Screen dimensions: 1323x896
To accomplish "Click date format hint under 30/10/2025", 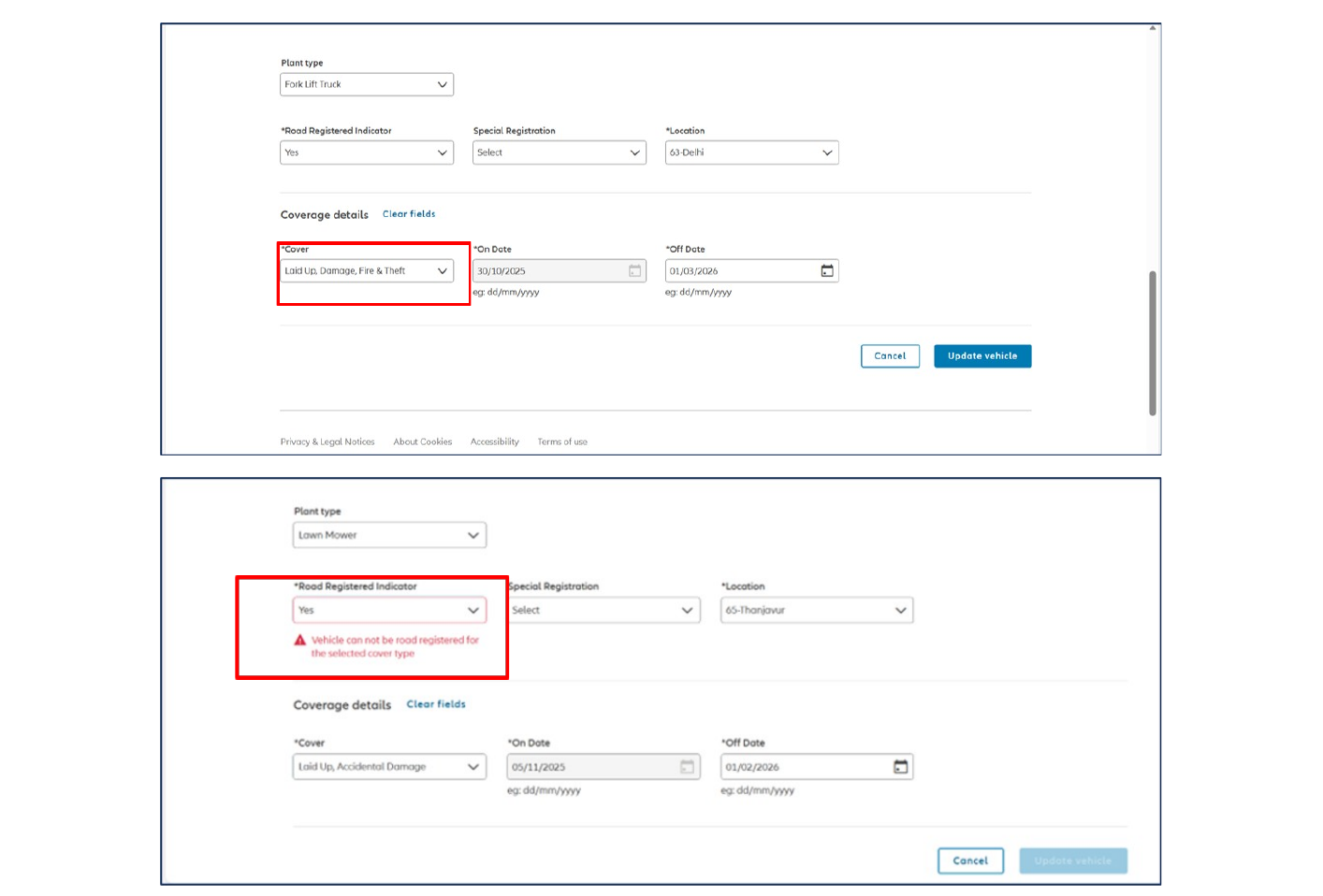I will pos(506,293).
